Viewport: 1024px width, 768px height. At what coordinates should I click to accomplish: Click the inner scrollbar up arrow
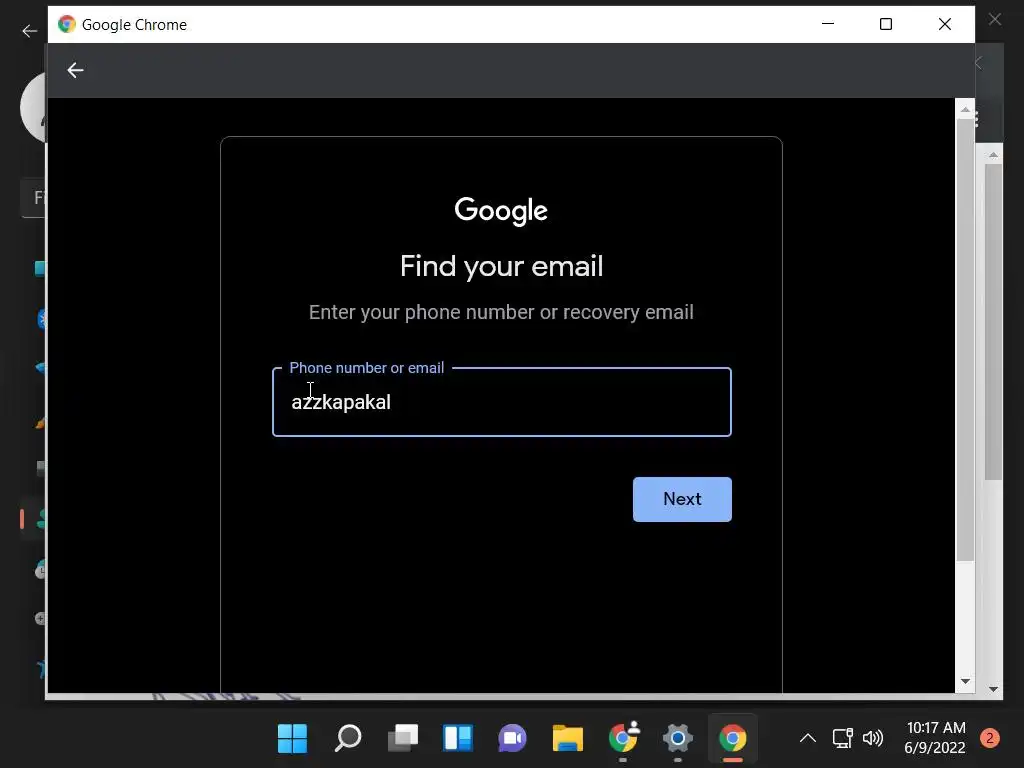[965, 109]
